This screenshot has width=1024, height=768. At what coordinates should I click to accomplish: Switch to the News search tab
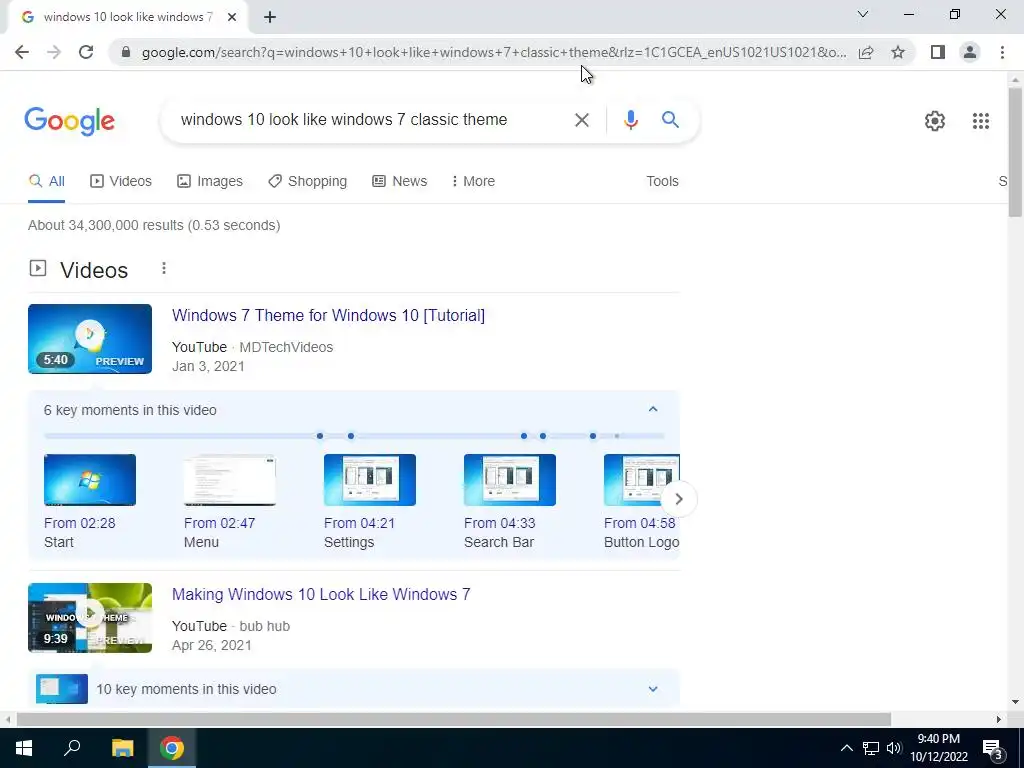click(400, 182)
